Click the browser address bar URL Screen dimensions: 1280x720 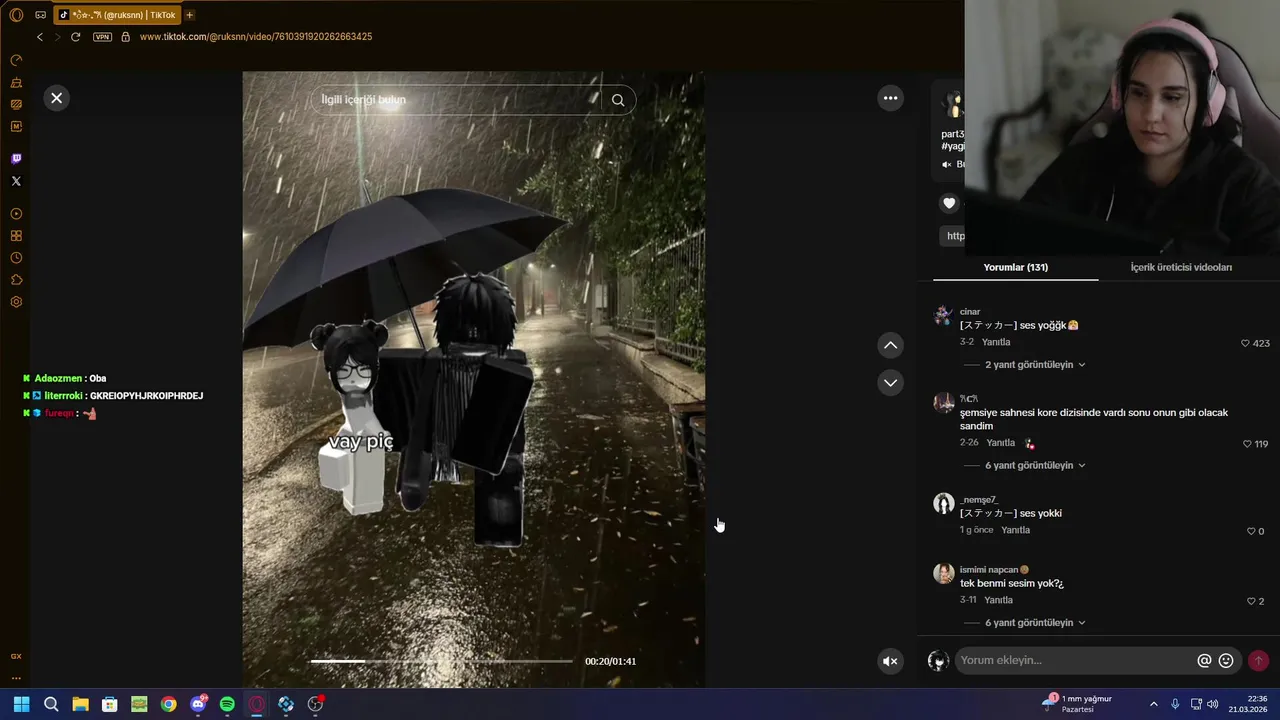point(256,37)
